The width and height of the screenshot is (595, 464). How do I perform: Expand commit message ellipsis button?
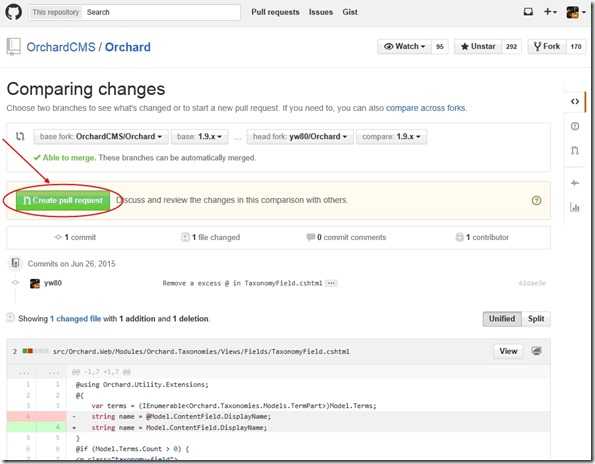click(331, 283)
